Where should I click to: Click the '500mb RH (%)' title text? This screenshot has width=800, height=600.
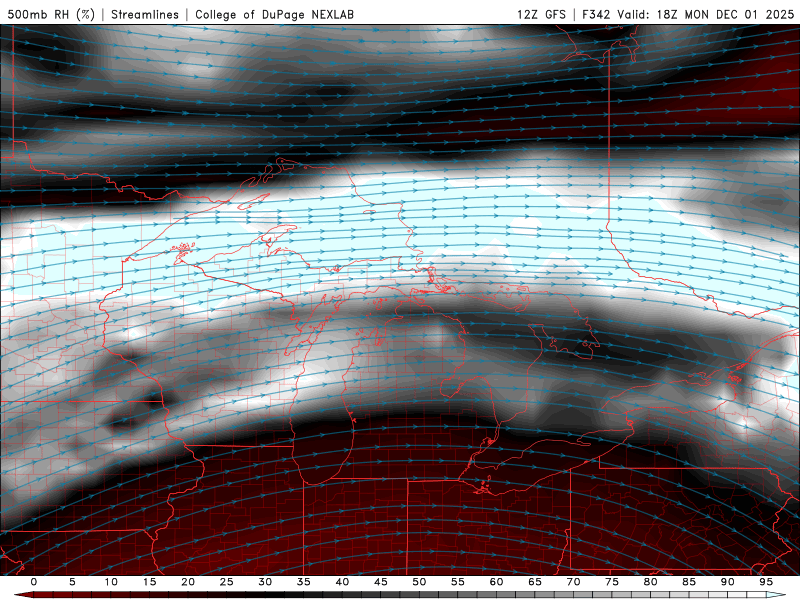[x=51, y=14]
